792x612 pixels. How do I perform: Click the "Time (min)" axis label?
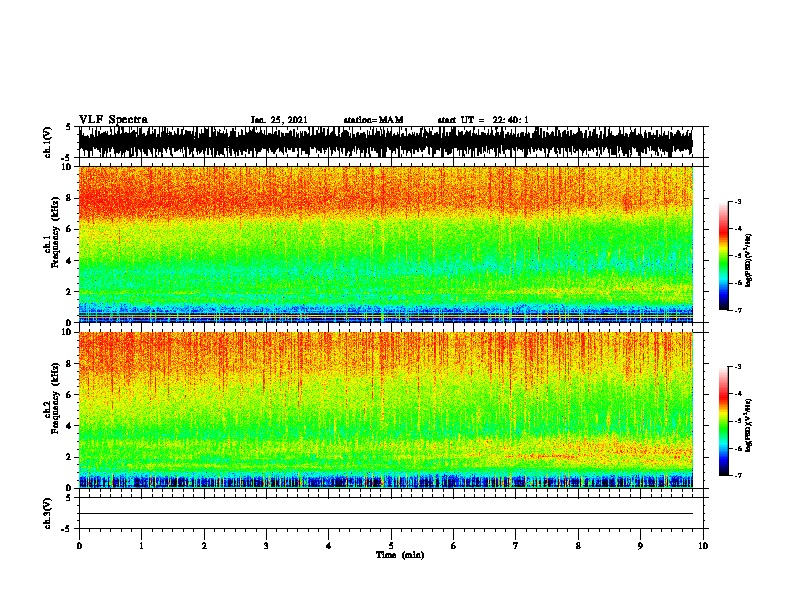(400, 555)
